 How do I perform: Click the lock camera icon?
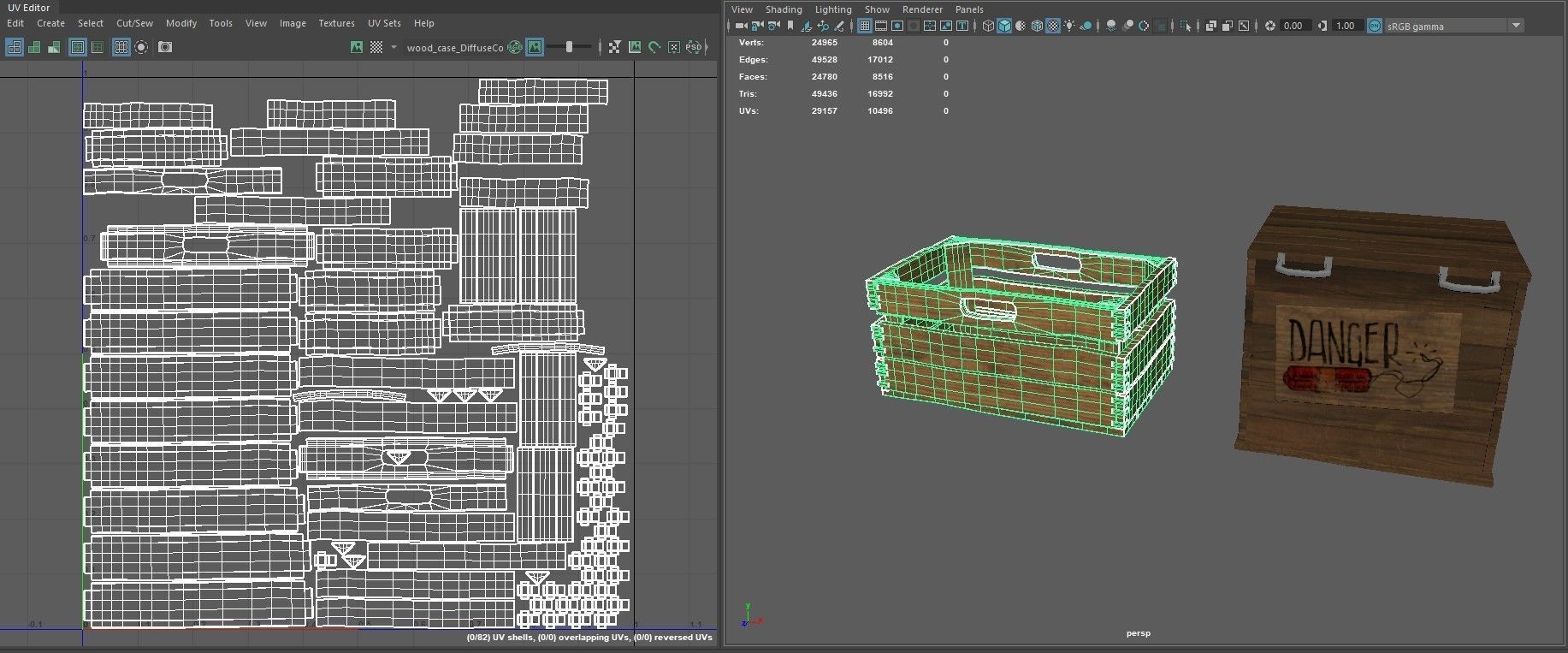point(757,26)
